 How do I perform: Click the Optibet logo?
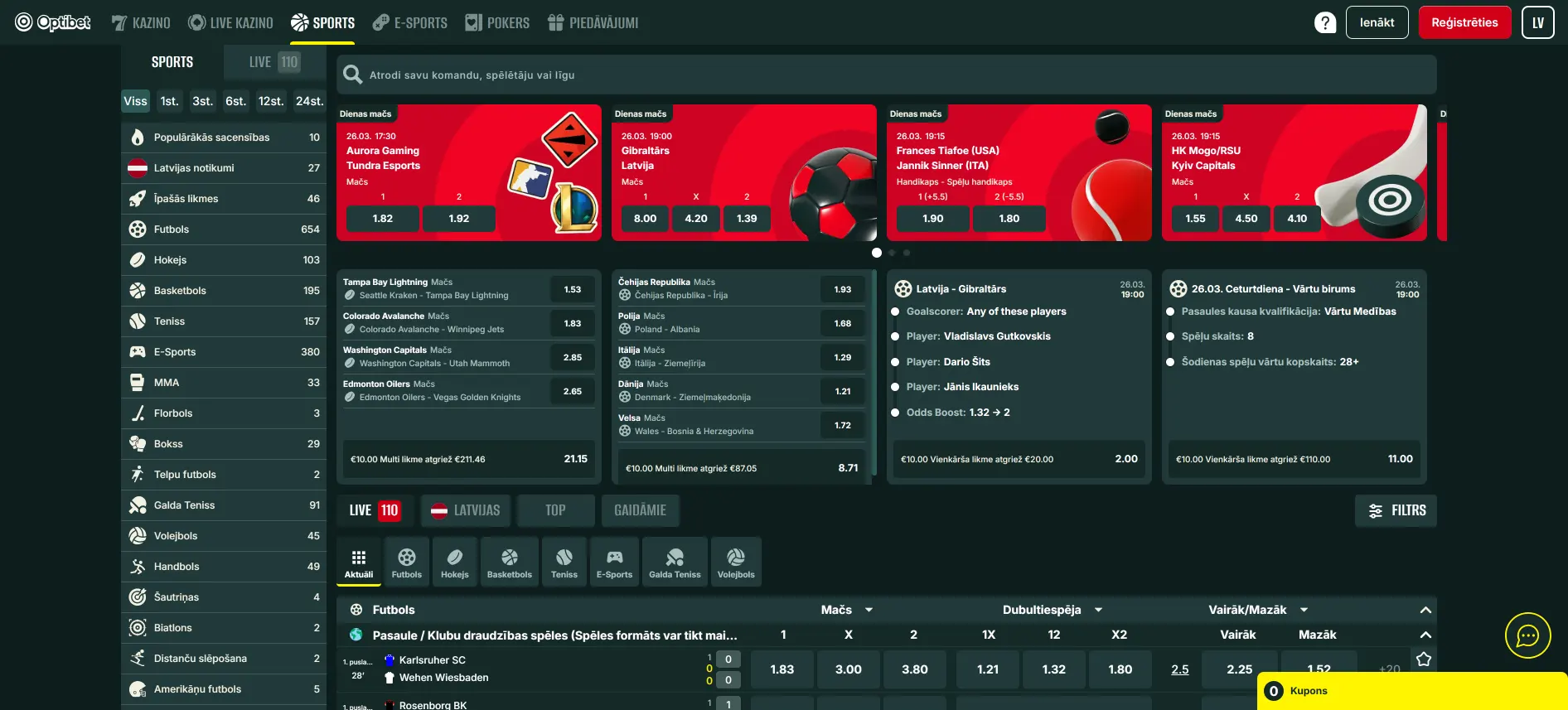tap(52, 22)
